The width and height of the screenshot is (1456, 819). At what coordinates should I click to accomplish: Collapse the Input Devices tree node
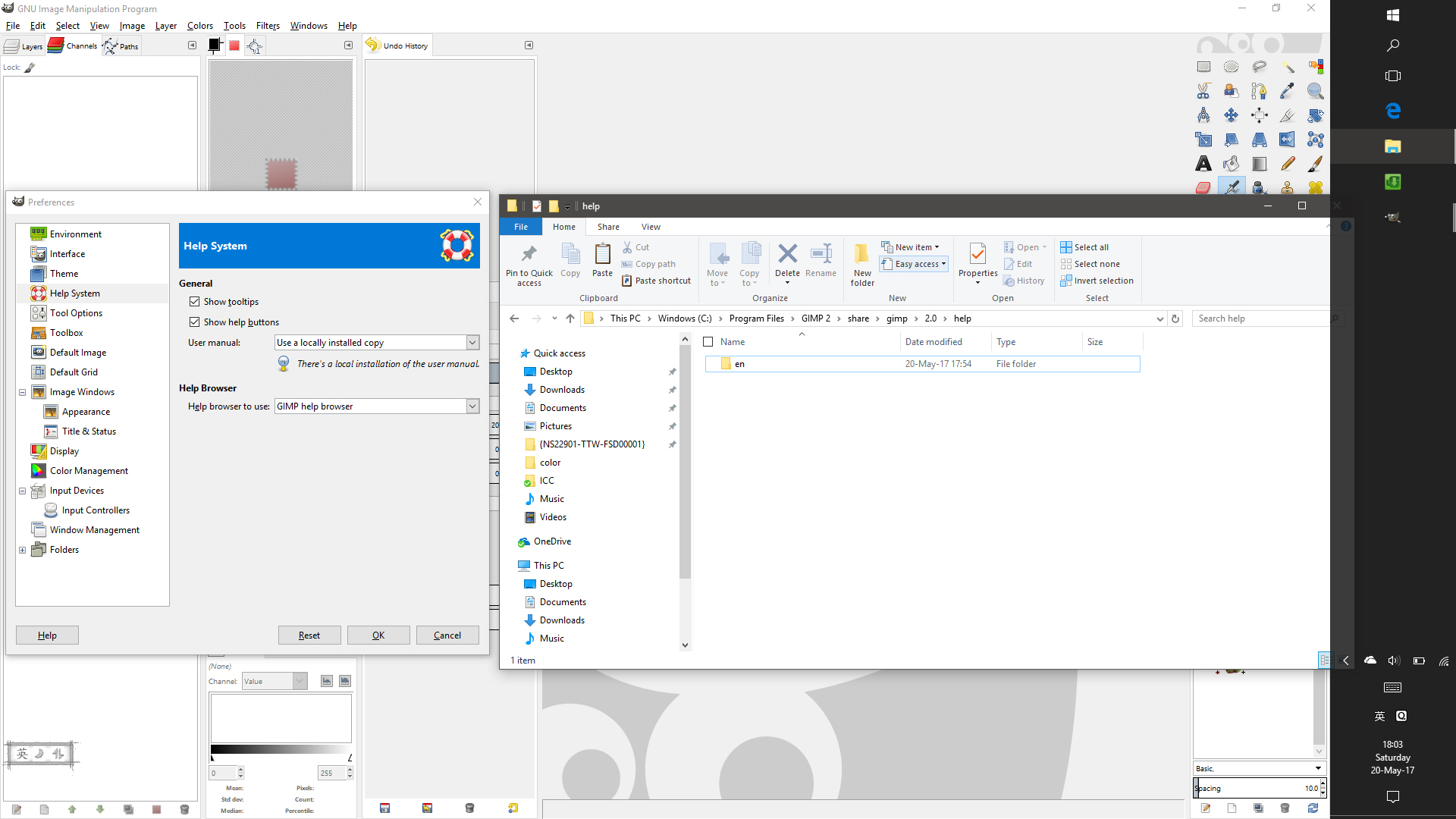click(23, 491)
